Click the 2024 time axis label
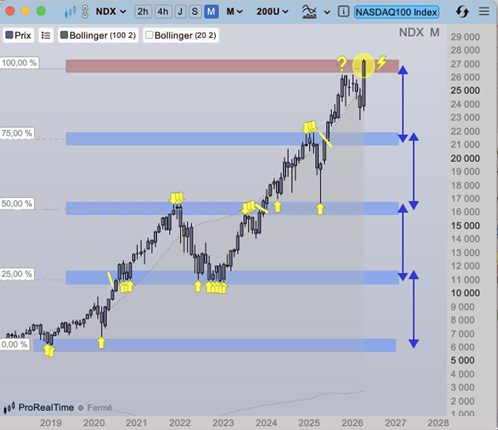498x430 pixels. tap(266, 423)
